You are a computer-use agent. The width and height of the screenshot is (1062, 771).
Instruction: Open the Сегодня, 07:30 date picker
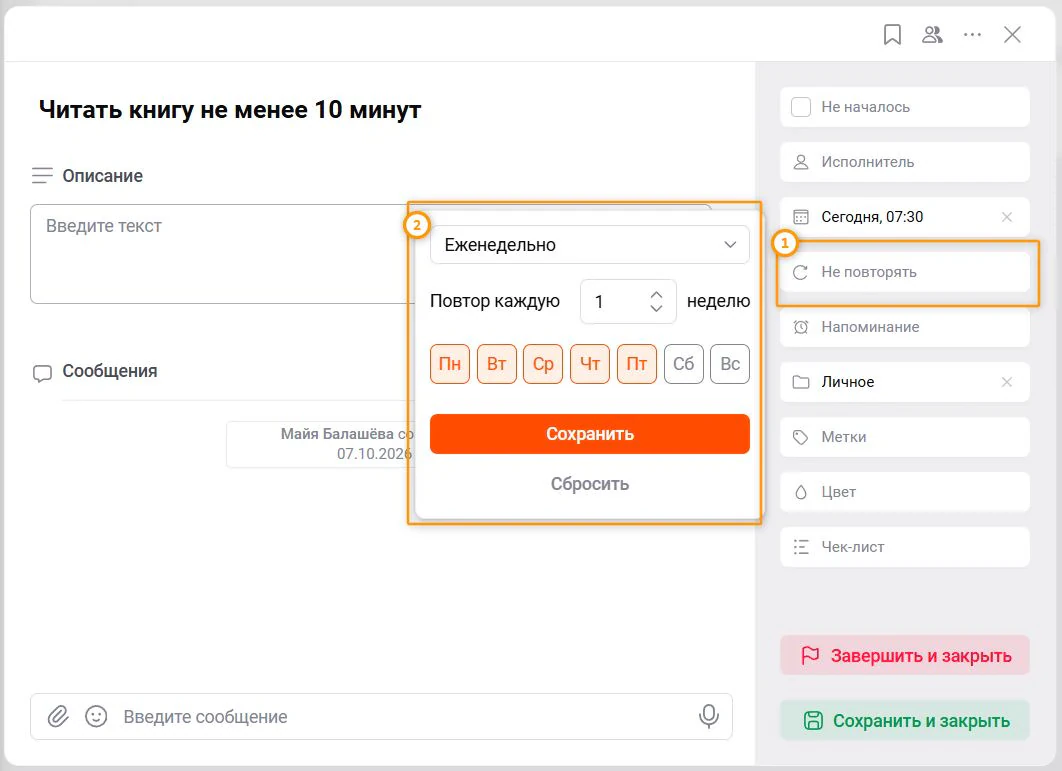coord(905,217)
